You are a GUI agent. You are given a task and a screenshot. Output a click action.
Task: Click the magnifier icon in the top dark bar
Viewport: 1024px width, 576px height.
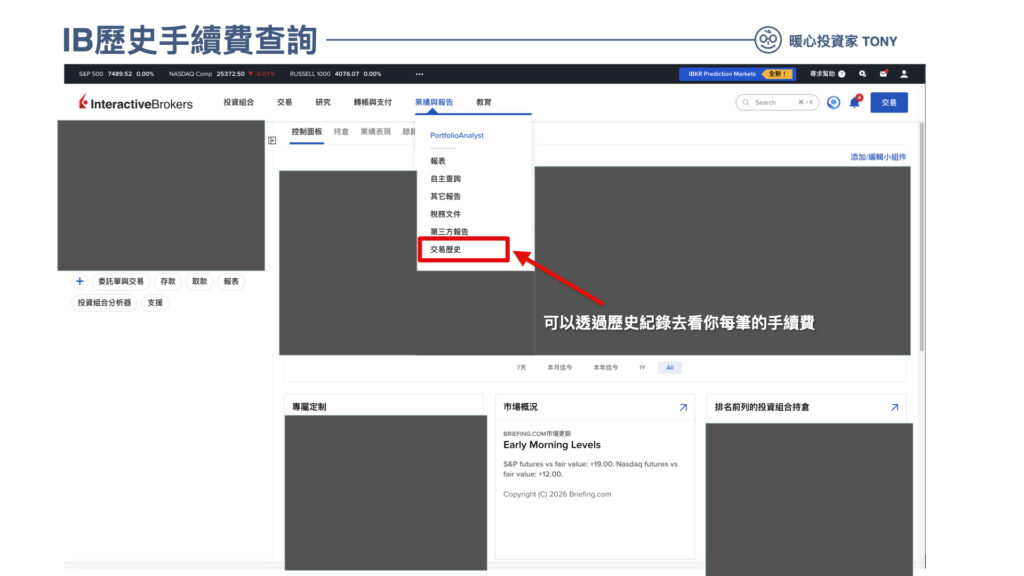click(863, 74)
